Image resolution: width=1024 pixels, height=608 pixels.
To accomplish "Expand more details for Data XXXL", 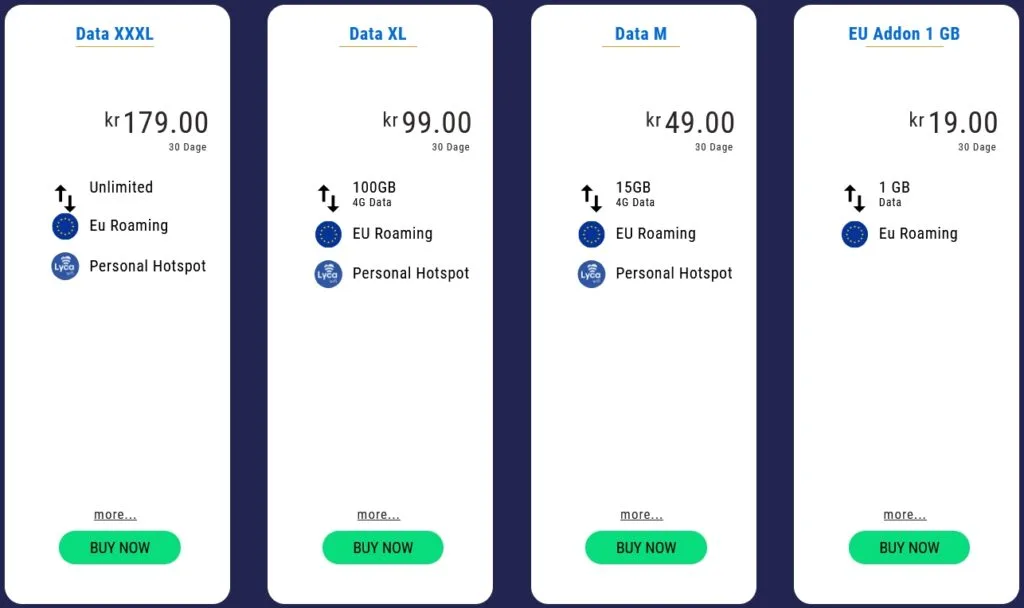I will tap(115, 515).
